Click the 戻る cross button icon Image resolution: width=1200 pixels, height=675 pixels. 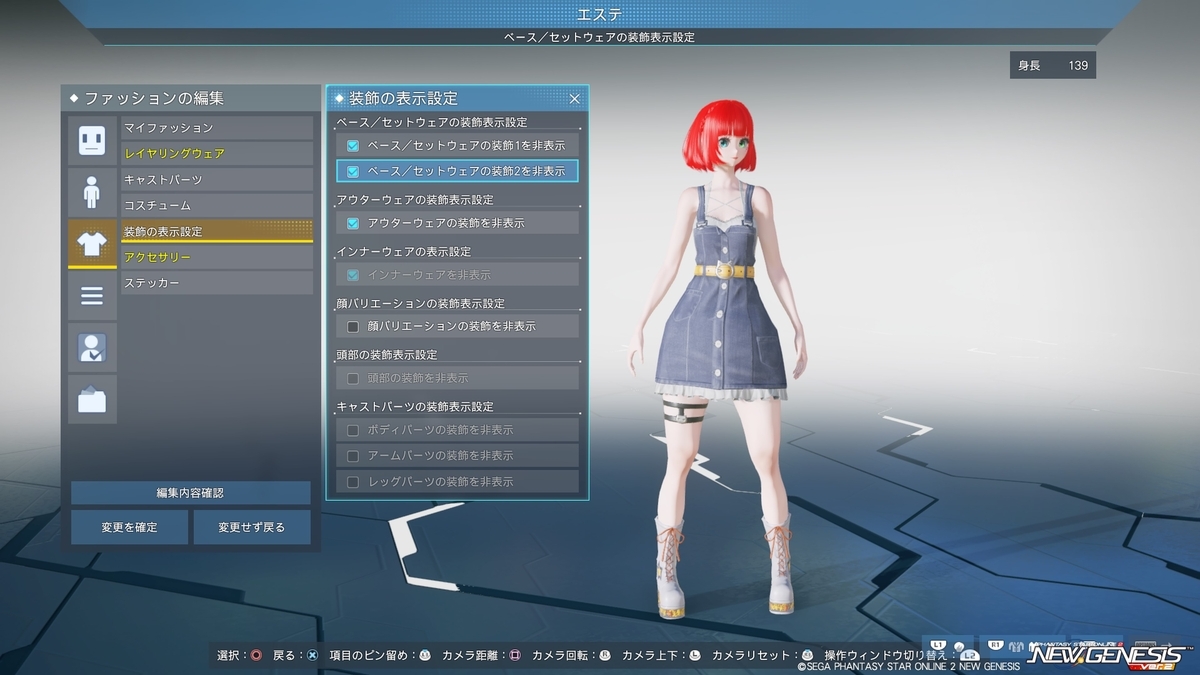tap(313, 656)
